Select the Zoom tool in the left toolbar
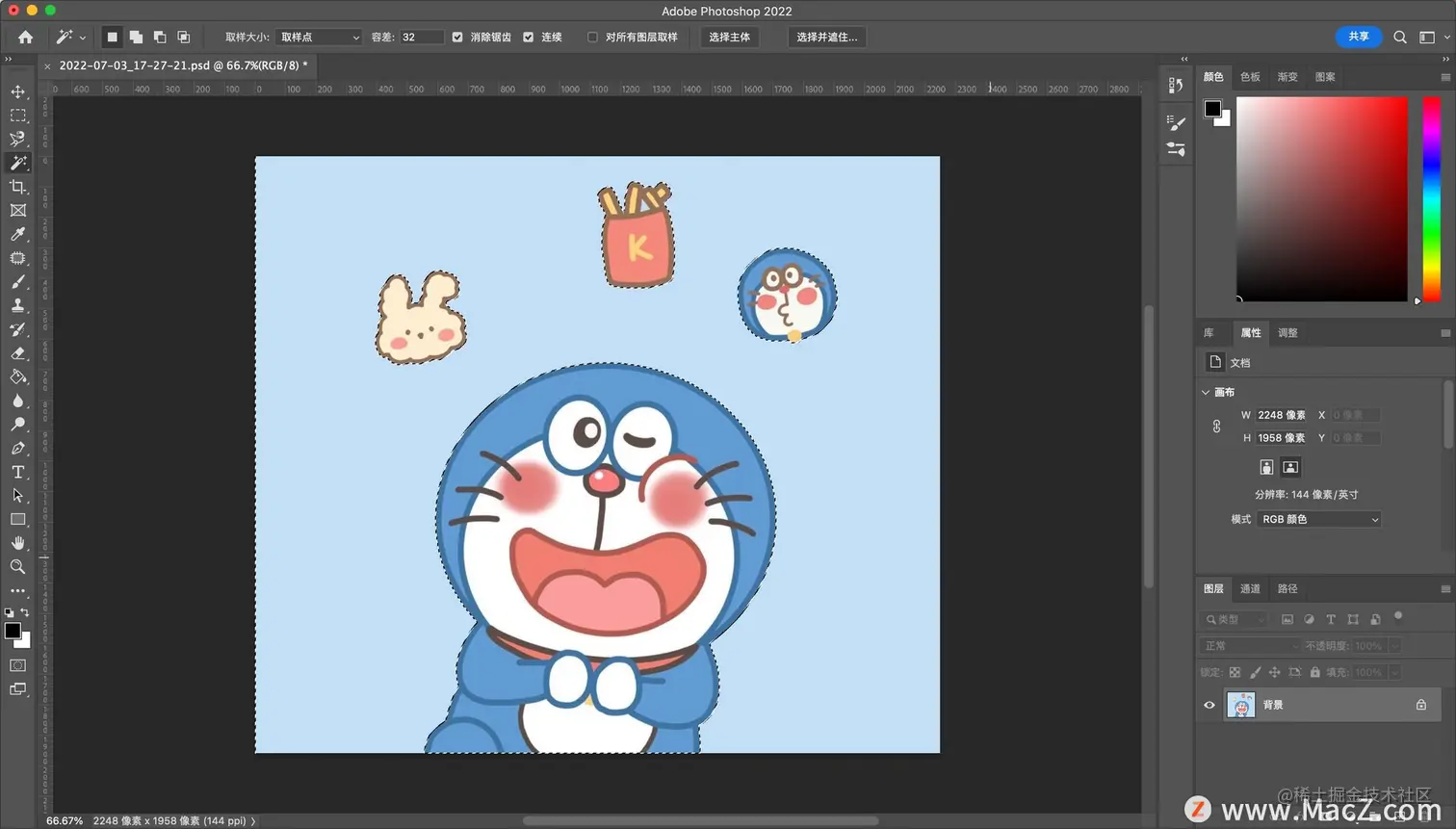 pos(17,566)
